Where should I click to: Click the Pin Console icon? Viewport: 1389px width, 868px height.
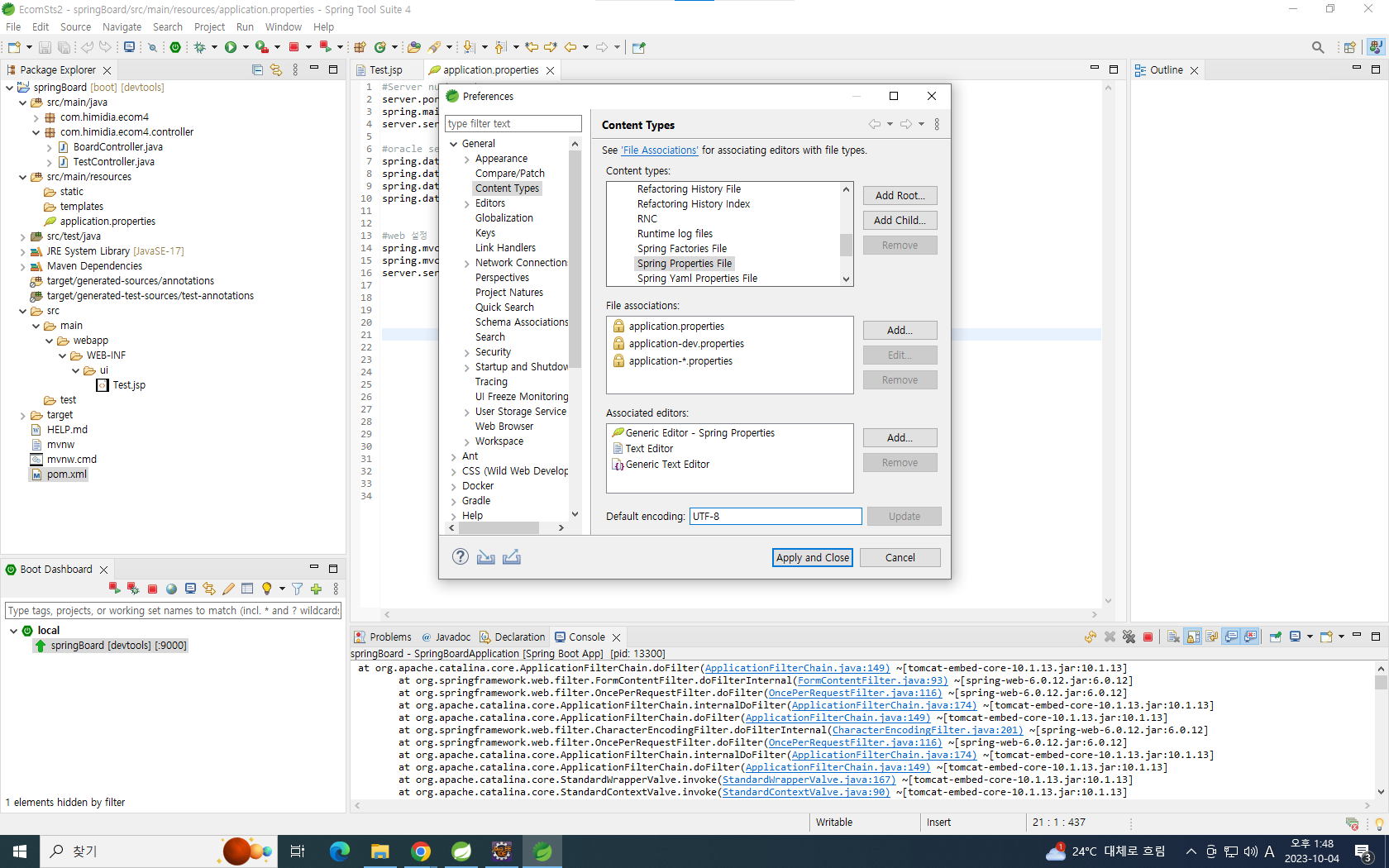(x=1276, y=637)
